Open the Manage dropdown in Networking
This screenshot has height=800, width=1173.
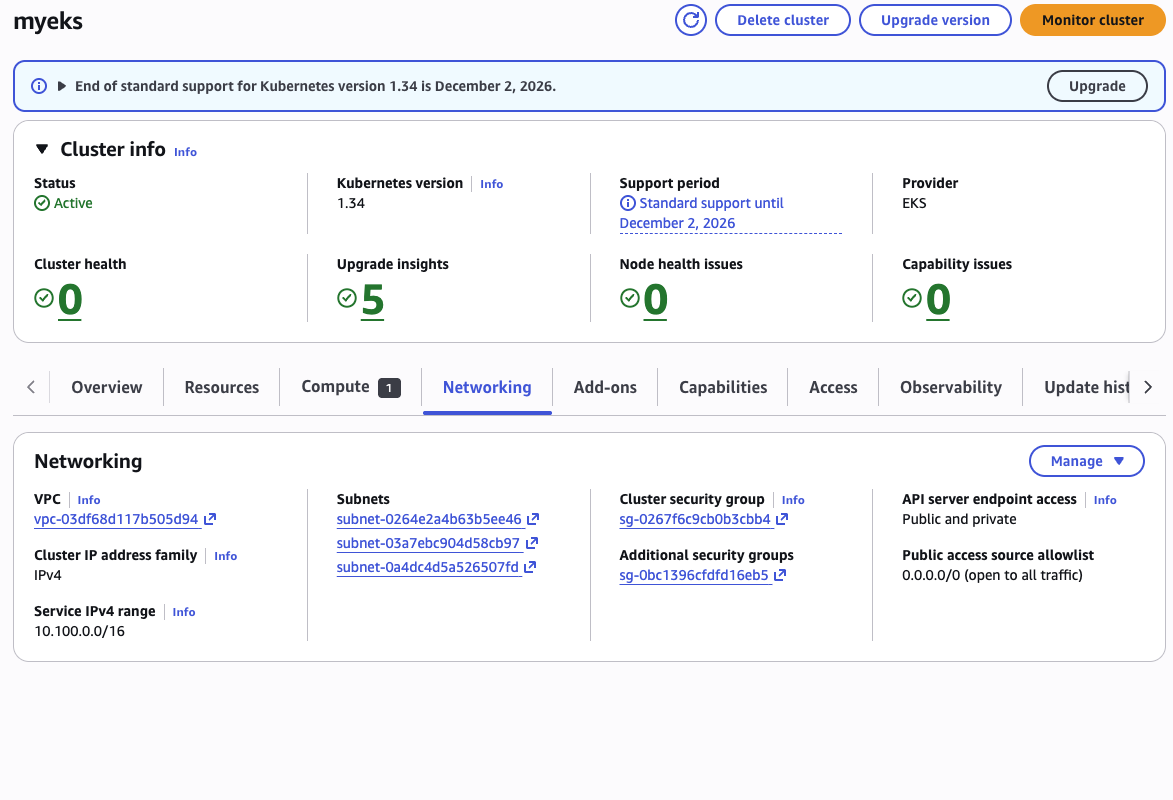1086,461
